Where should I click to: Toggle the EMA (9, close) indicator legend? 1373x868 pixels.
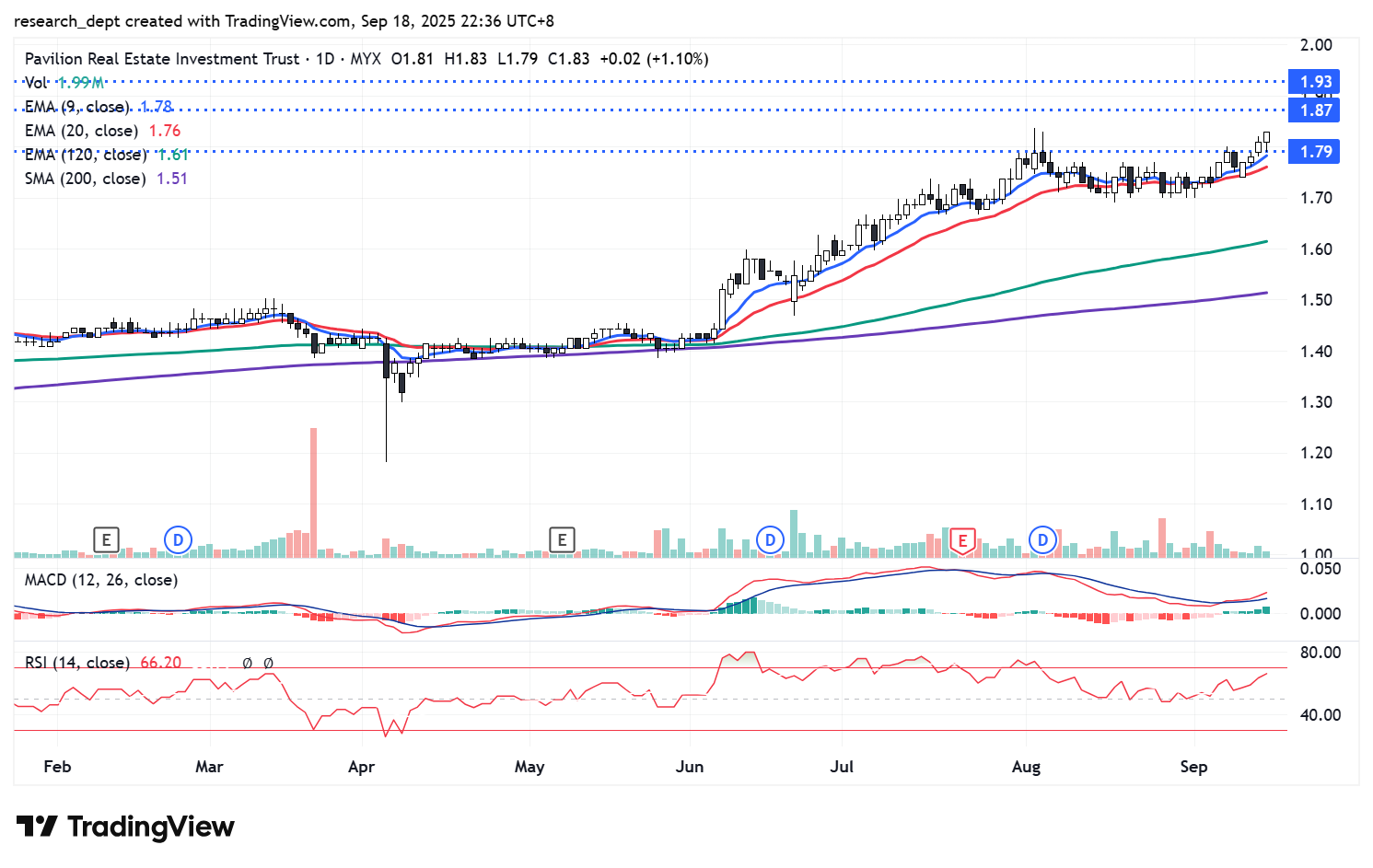click(x=77, y=107)
